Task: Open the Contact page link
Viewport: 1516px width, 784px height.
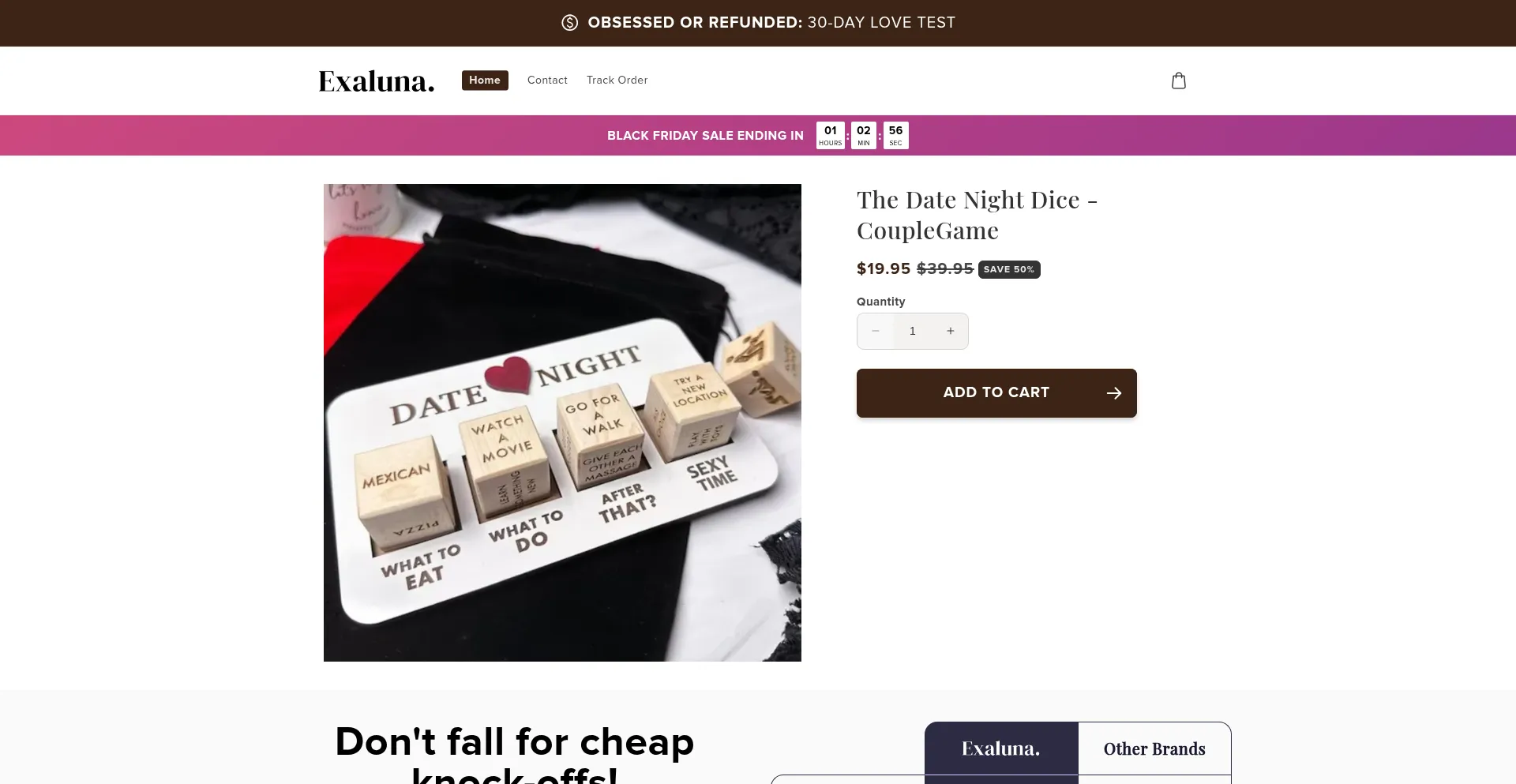Action: pos(547,81)
